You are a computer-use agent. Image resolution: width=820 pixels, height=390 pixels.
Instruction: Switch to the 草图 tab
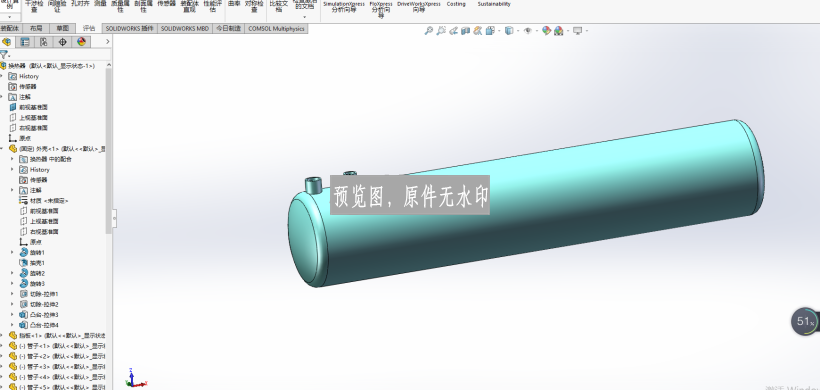coord(62,29)
